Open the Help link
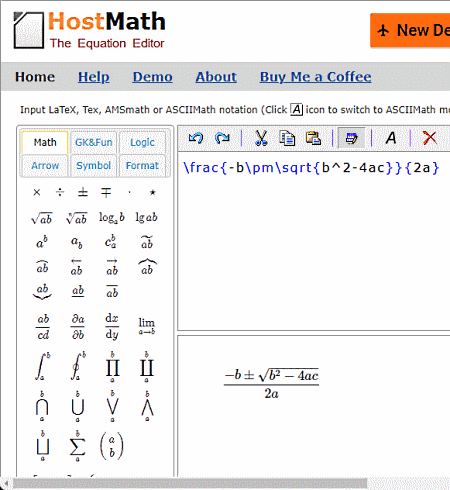Viewport: 450px width, 490px height. point(94,77)
